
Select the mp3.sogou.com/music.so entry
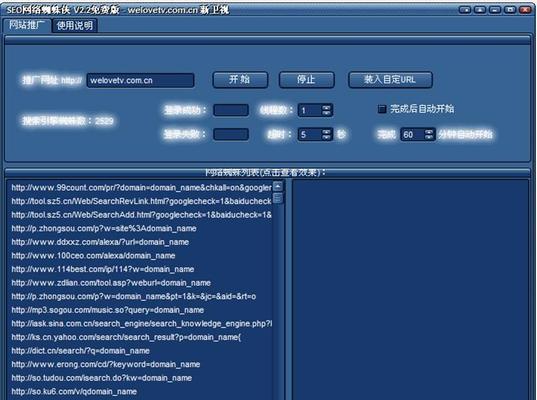pos(141,310)
